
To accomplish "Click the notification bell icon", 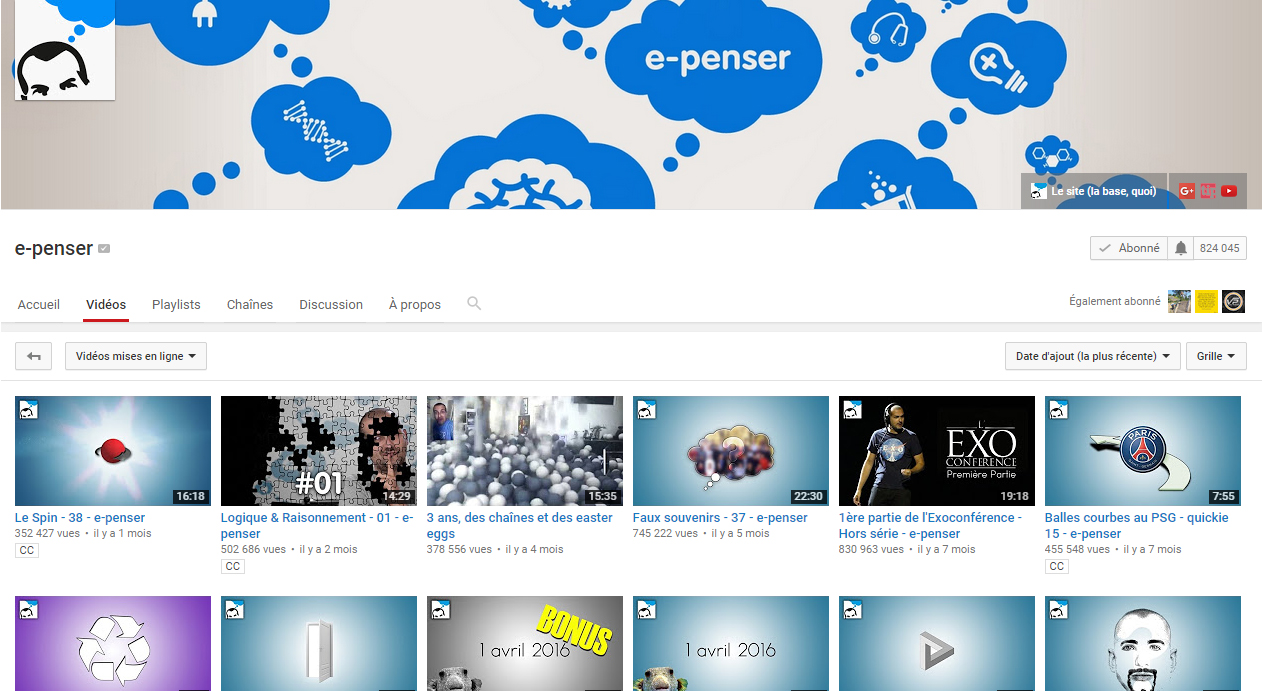I will point(1181,248).
